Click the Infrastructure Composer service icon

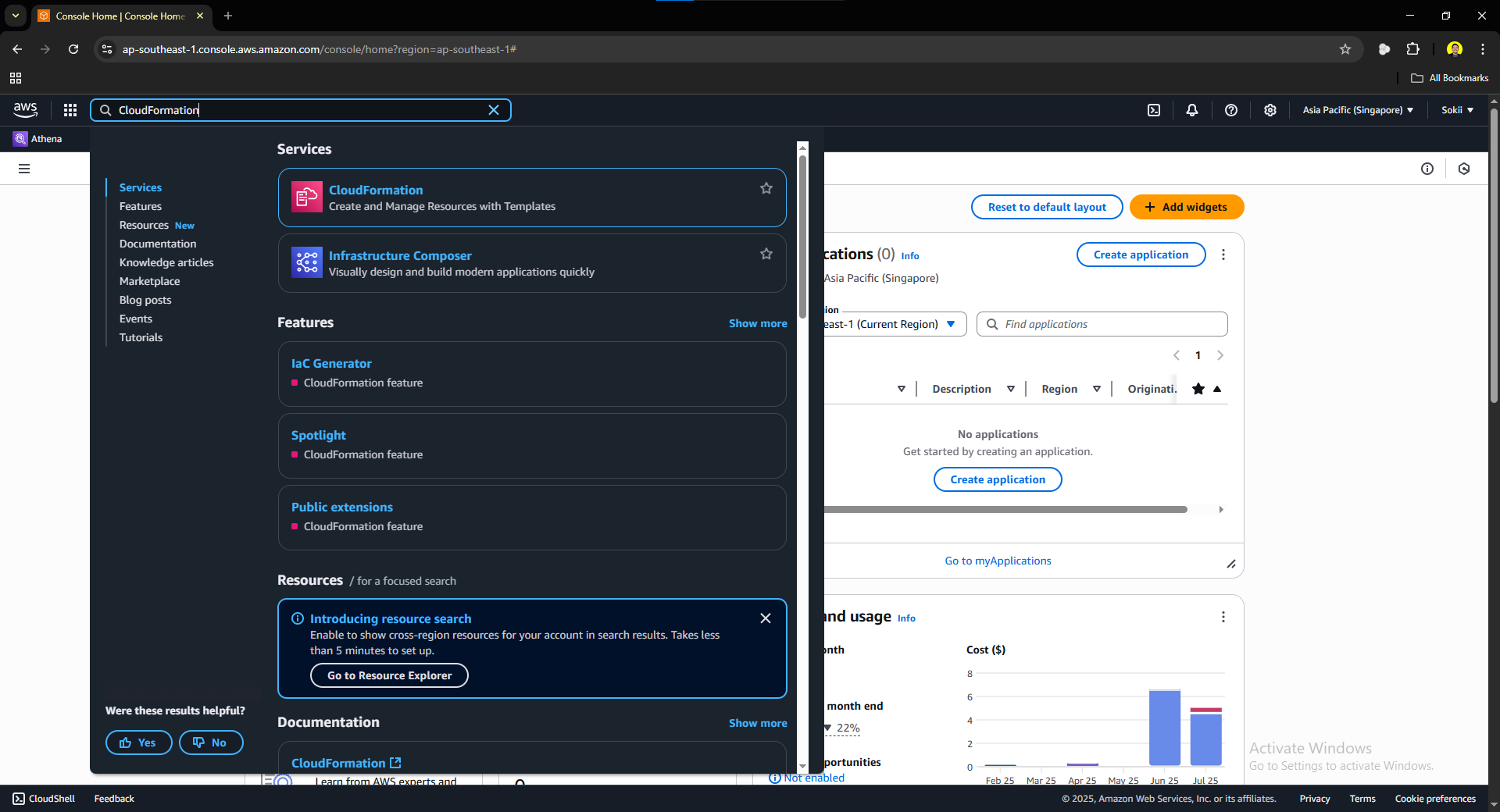tap(306, 262)
